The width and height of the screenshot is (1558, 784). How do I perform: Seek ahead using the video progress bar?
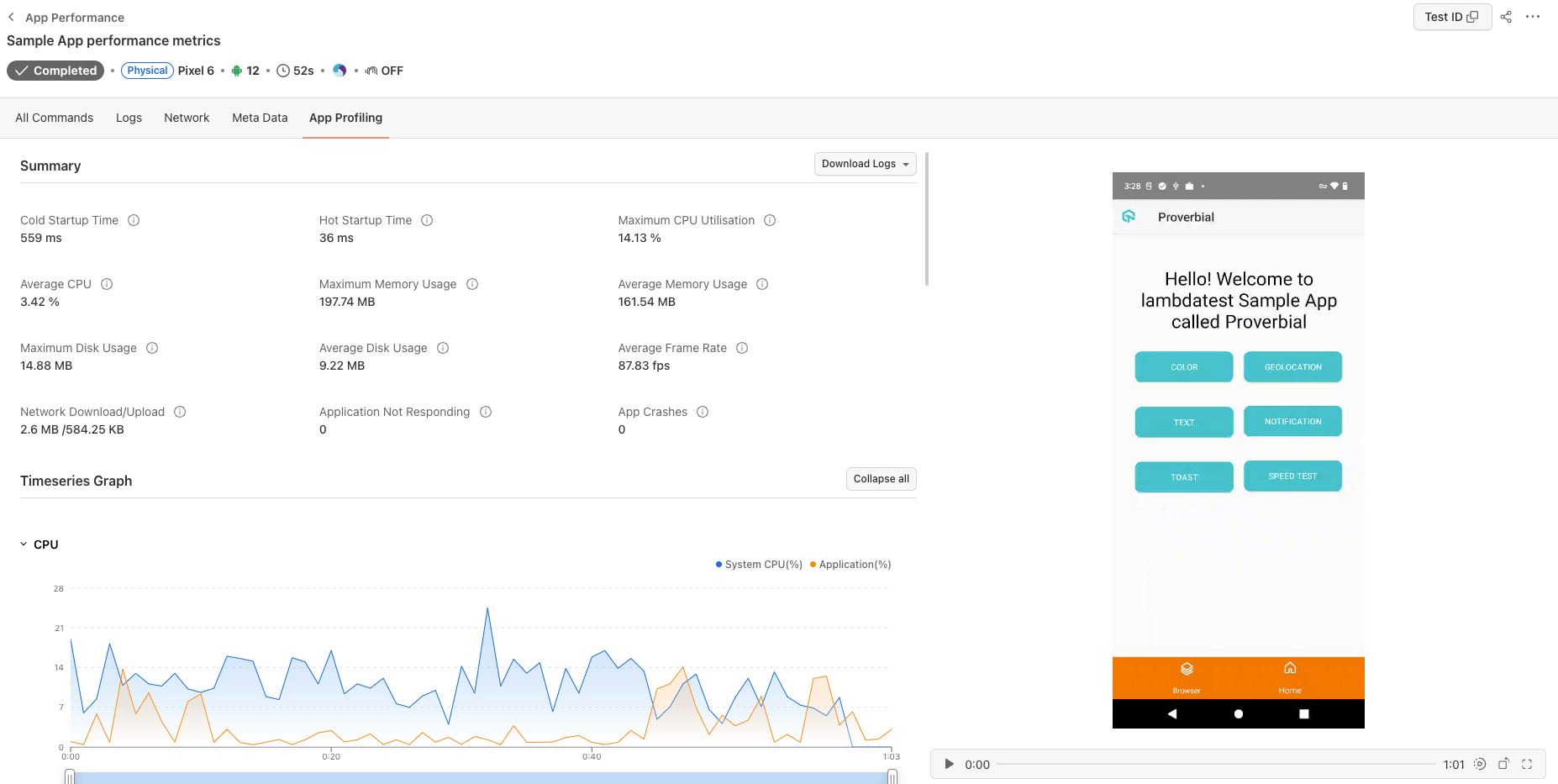pos(1219,765)
